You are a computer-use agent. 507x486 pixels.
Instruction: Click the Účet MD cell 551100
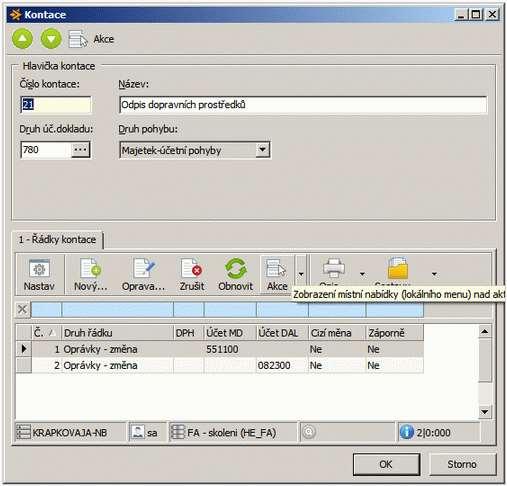pyautogui.click(x=230, y=349)
